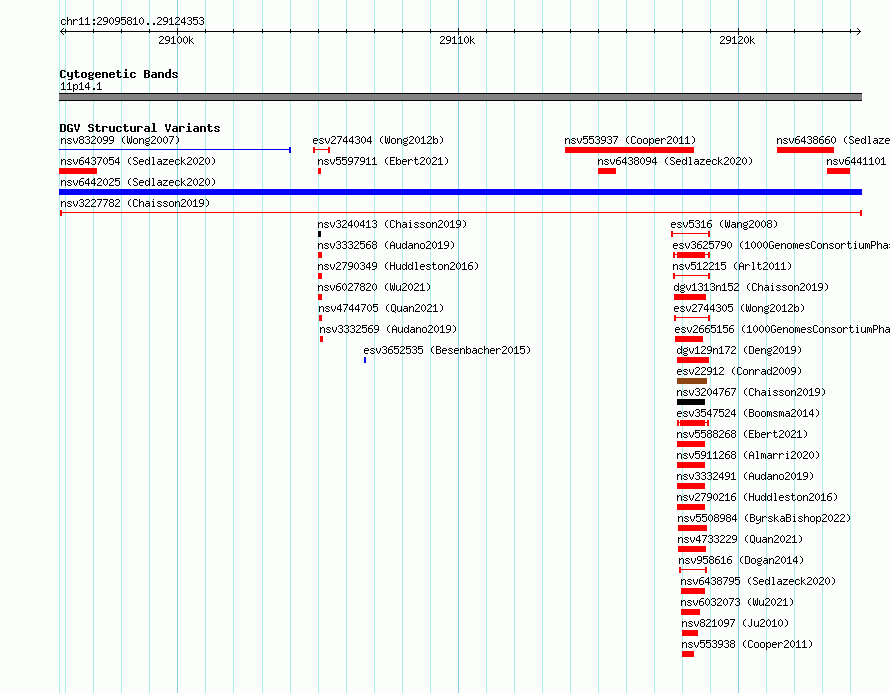The width and height of the screenshot is (890, 693).
Task: Select nsv3332568 (Audano2019) variant
Action: pyautogui.click(x=386, y=245)
